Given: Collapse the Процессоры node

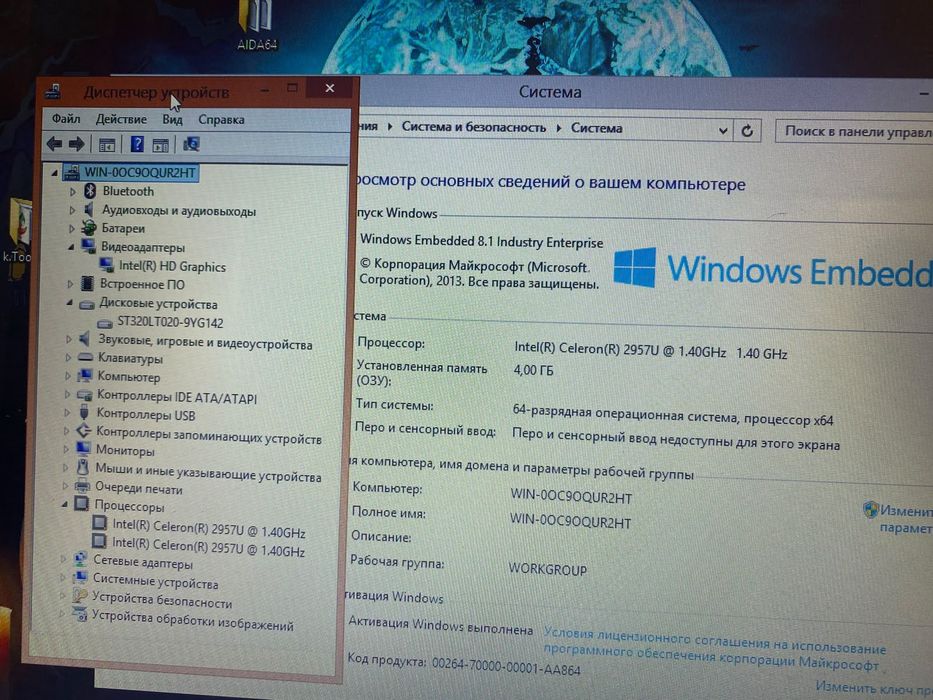Looking at the screenshot, I should coord(64,505).
